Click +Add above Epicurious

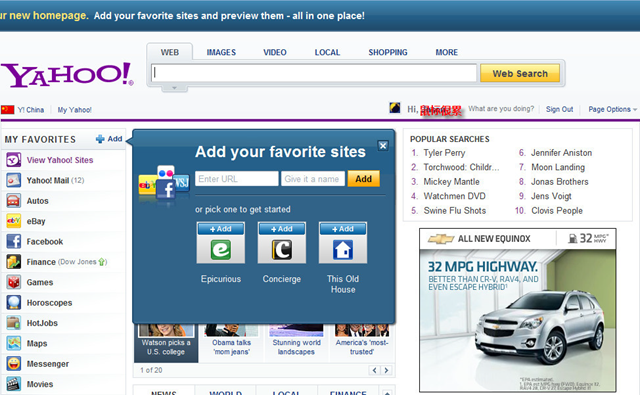[221, 229]
